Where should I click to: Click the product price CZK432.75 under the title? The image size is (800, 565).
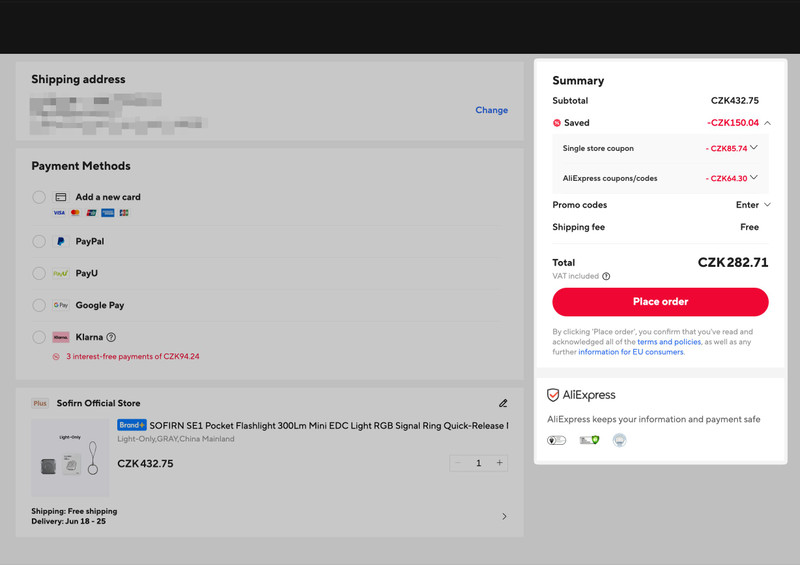tap(145, 464)
